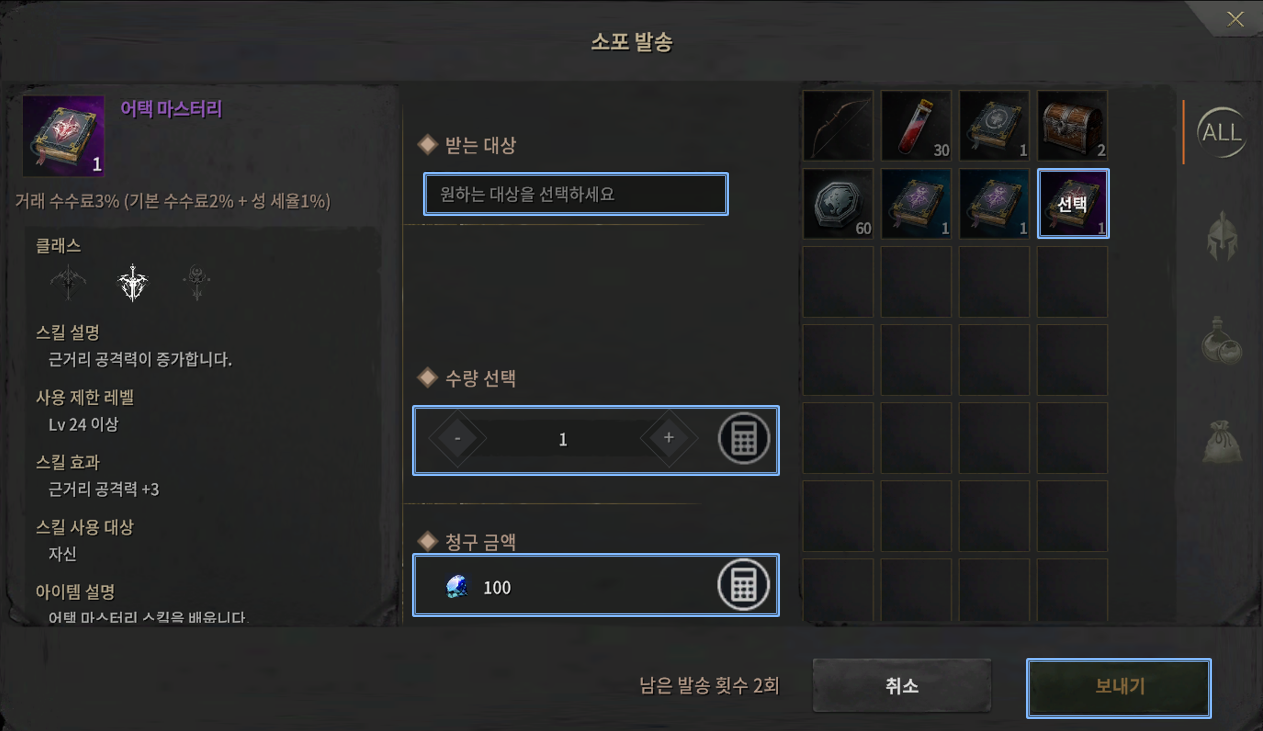Select the treasure chest item
1263x731 pixels.
[1072, 126]
